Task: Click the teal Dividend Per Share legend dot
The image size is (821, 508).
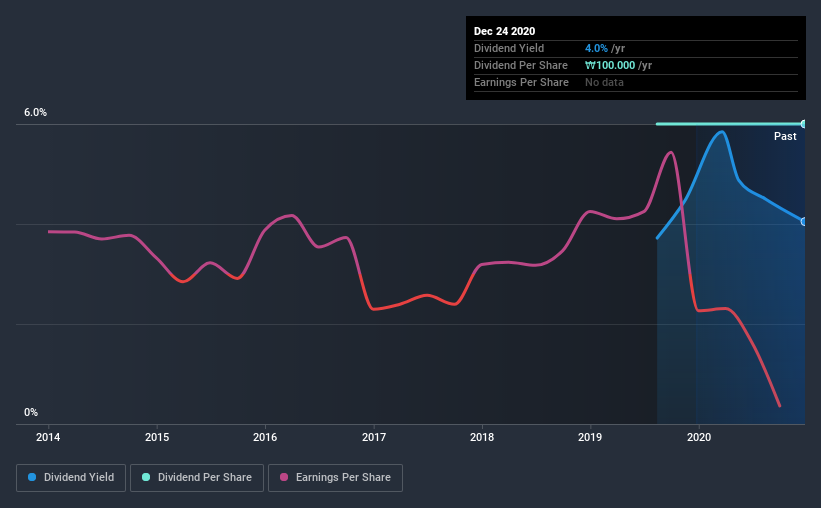Action: (146, 477)
